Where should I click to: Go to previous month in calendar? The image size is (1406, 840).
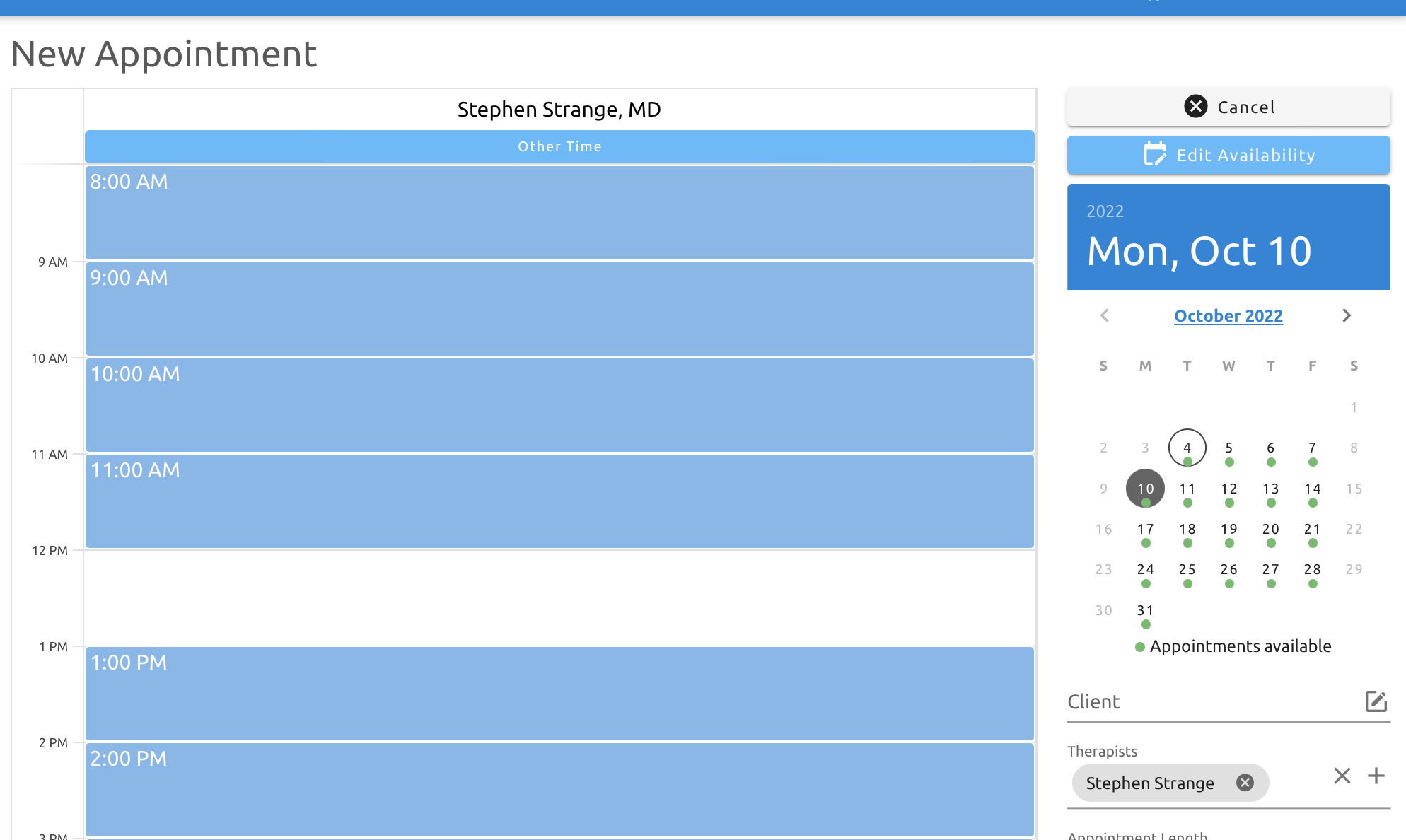pyautogui.click(x=1105, y=315)
